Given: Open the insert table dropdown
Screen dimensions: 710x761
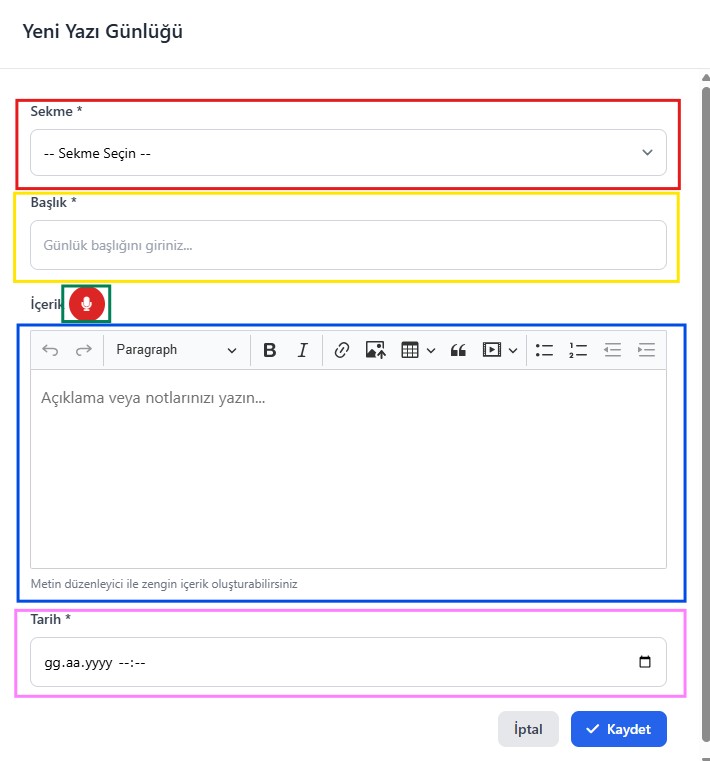Looking at the screenshot, I should 417,350.
